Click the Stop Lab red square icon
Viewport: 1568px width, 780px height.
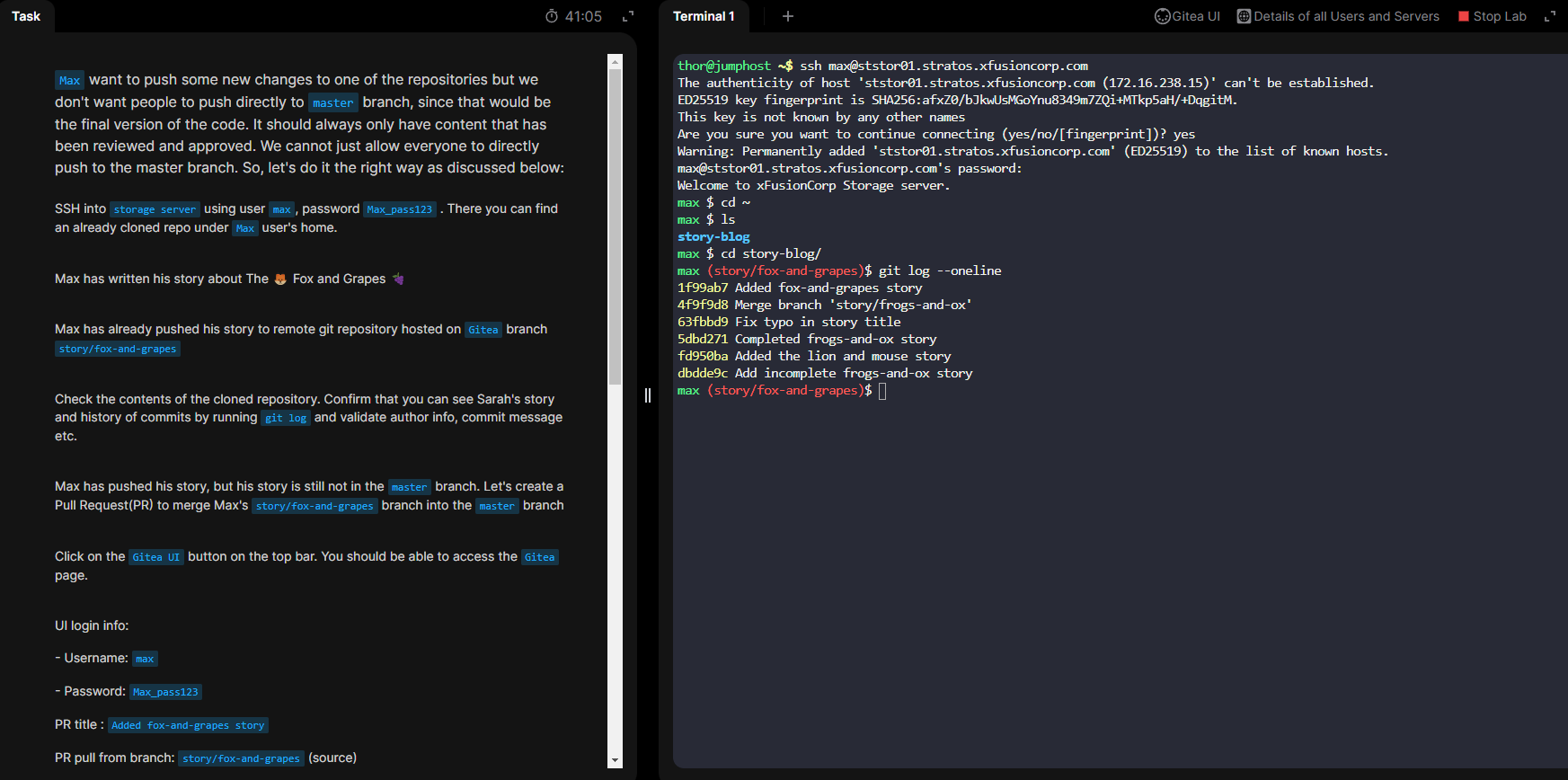point(1463,16)
